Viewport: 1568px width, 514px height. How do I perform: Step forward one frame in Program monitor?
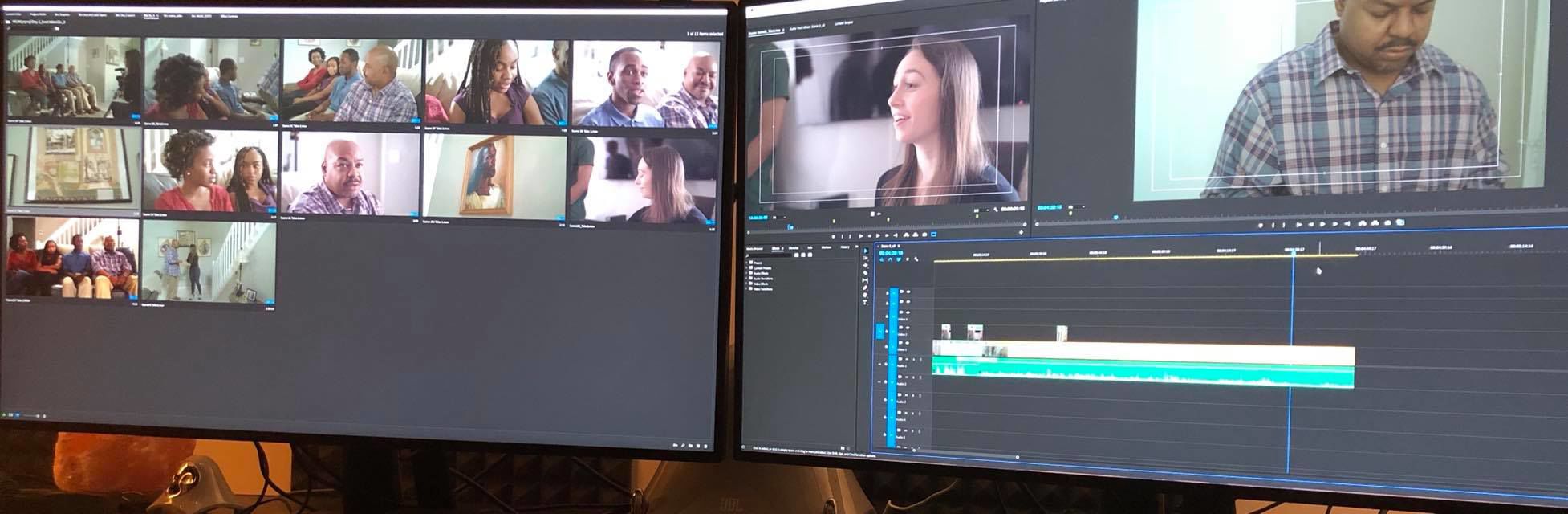point(1335,224)
